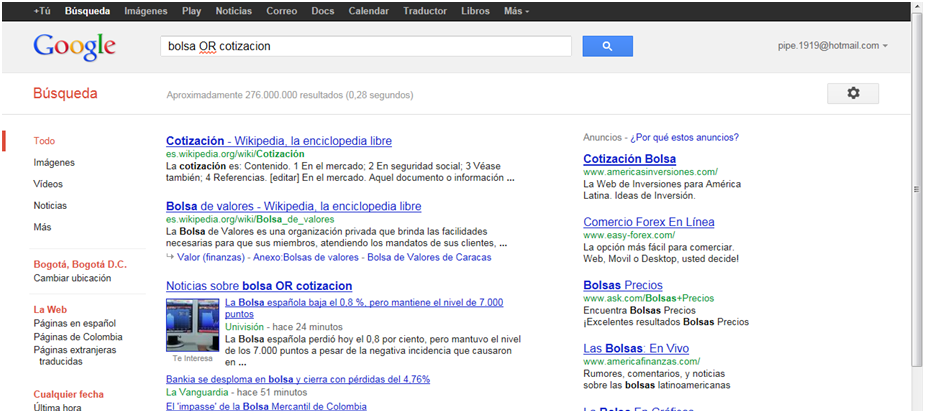This screenshot has height=413, width=925.
Task: Select Búsqueda in the top navigation bar
Action: tap(87, 11)
